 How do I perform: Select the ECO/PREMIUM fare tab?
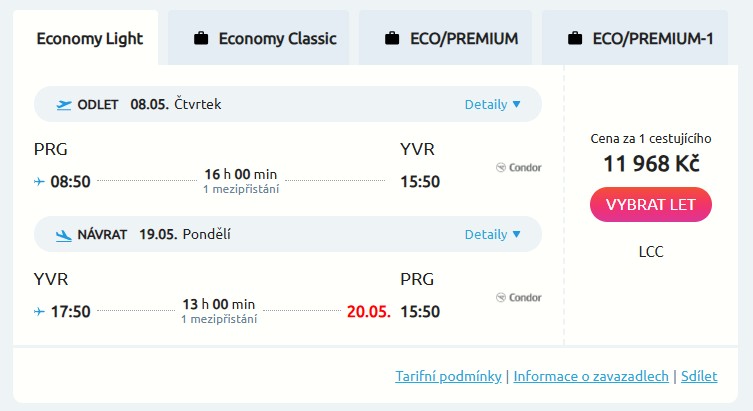click(464, 39)
